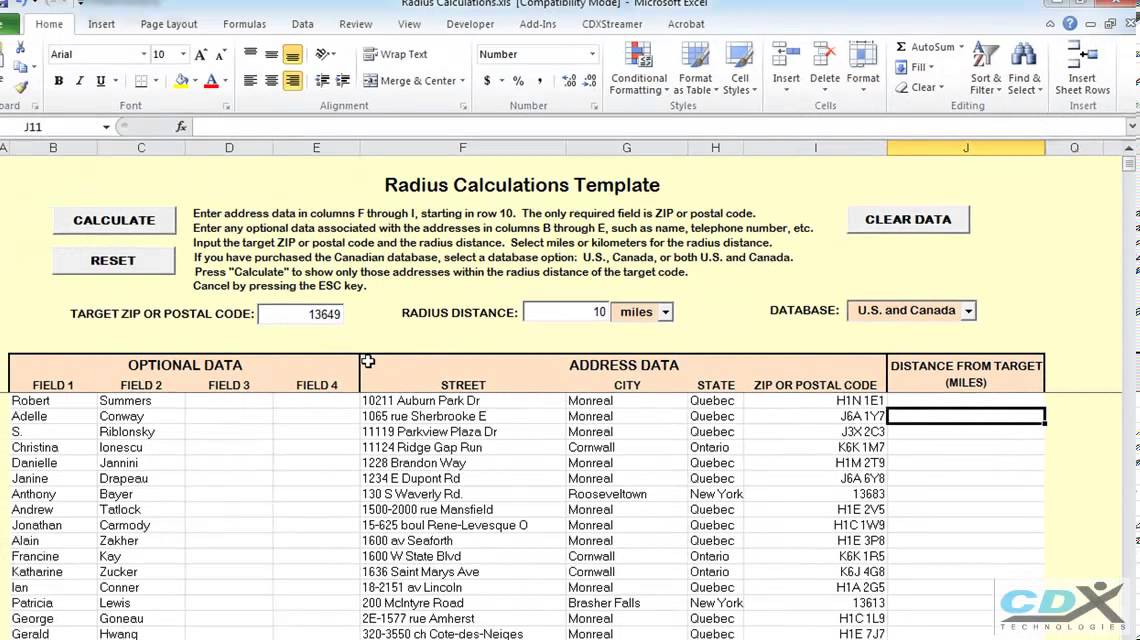Click the Target ZIP field 13649
The height and width of the screenshot is (640, 1140).
tap(300, 314)
